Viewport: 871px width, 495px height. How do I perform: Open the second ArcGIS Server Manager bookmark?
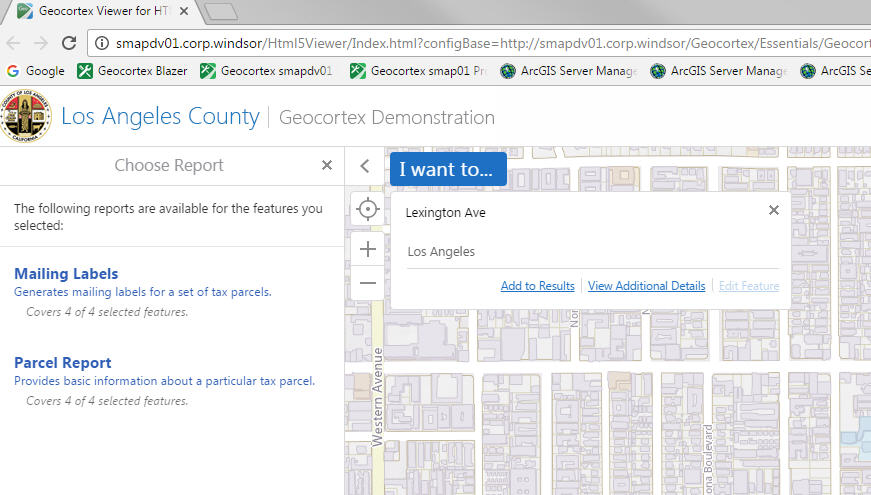pos(718,71)
